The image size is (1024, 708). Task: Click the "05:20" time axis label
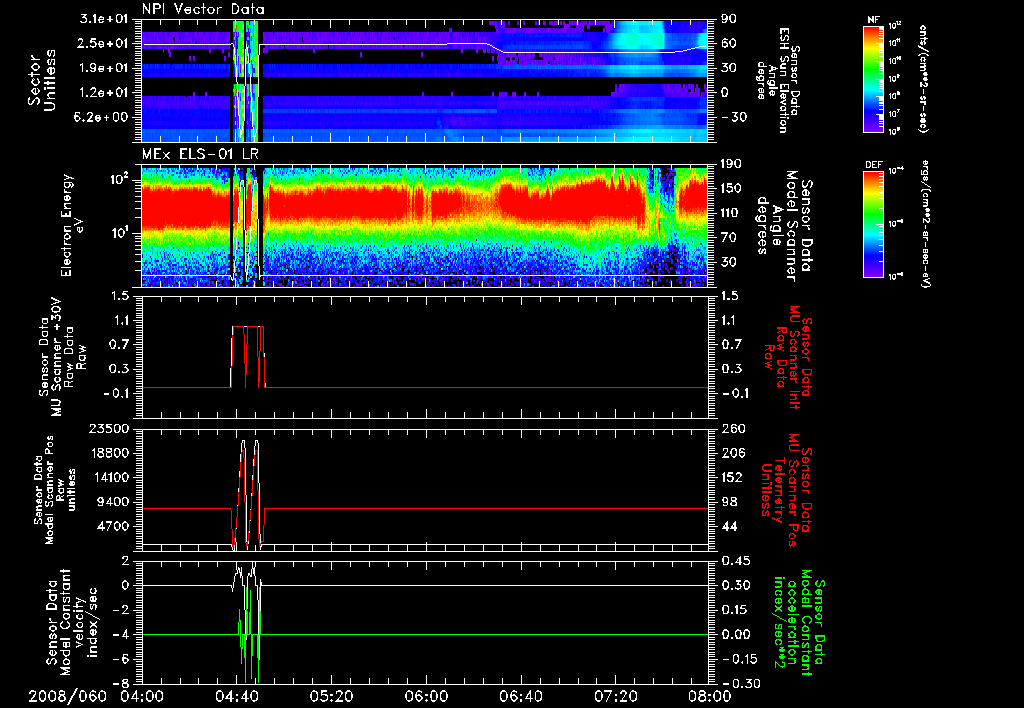331,697
